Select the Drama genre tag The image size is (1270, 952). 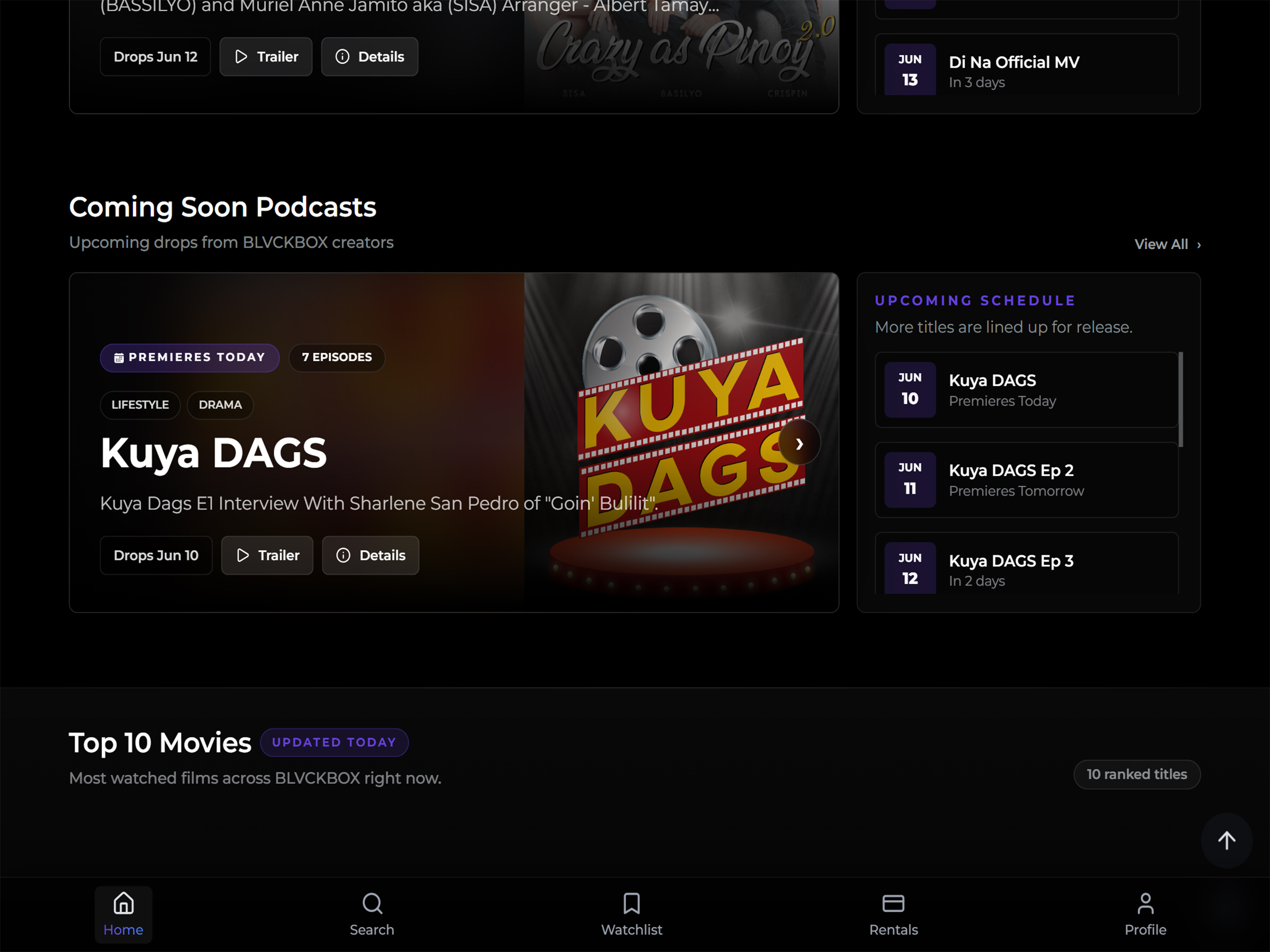[220, 405]
